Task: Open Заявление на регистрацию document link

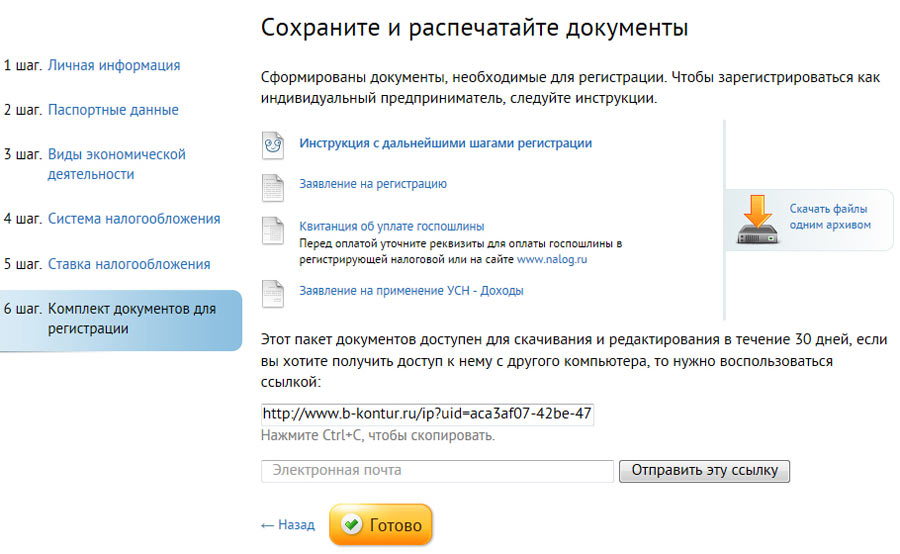Action: point(373,184)
